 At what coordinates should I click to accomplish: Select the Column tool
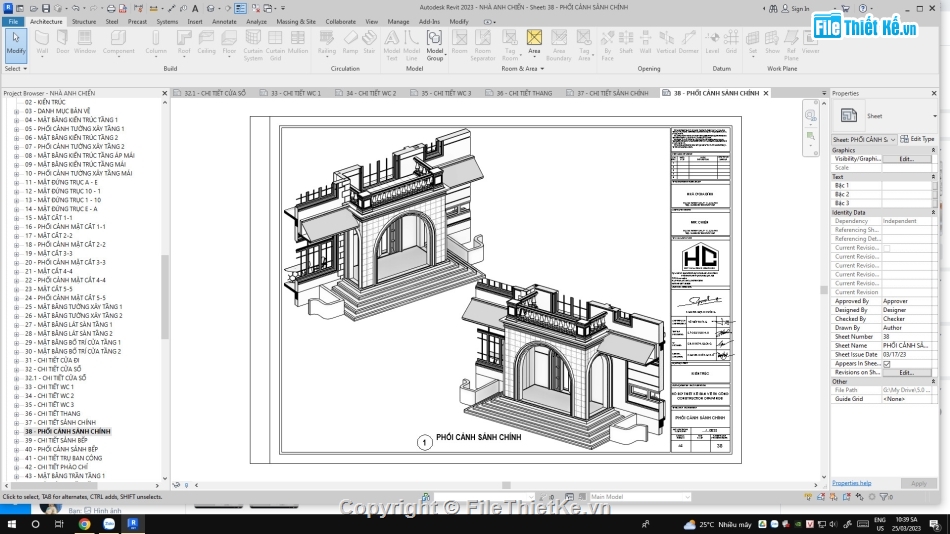coord(156,42)
